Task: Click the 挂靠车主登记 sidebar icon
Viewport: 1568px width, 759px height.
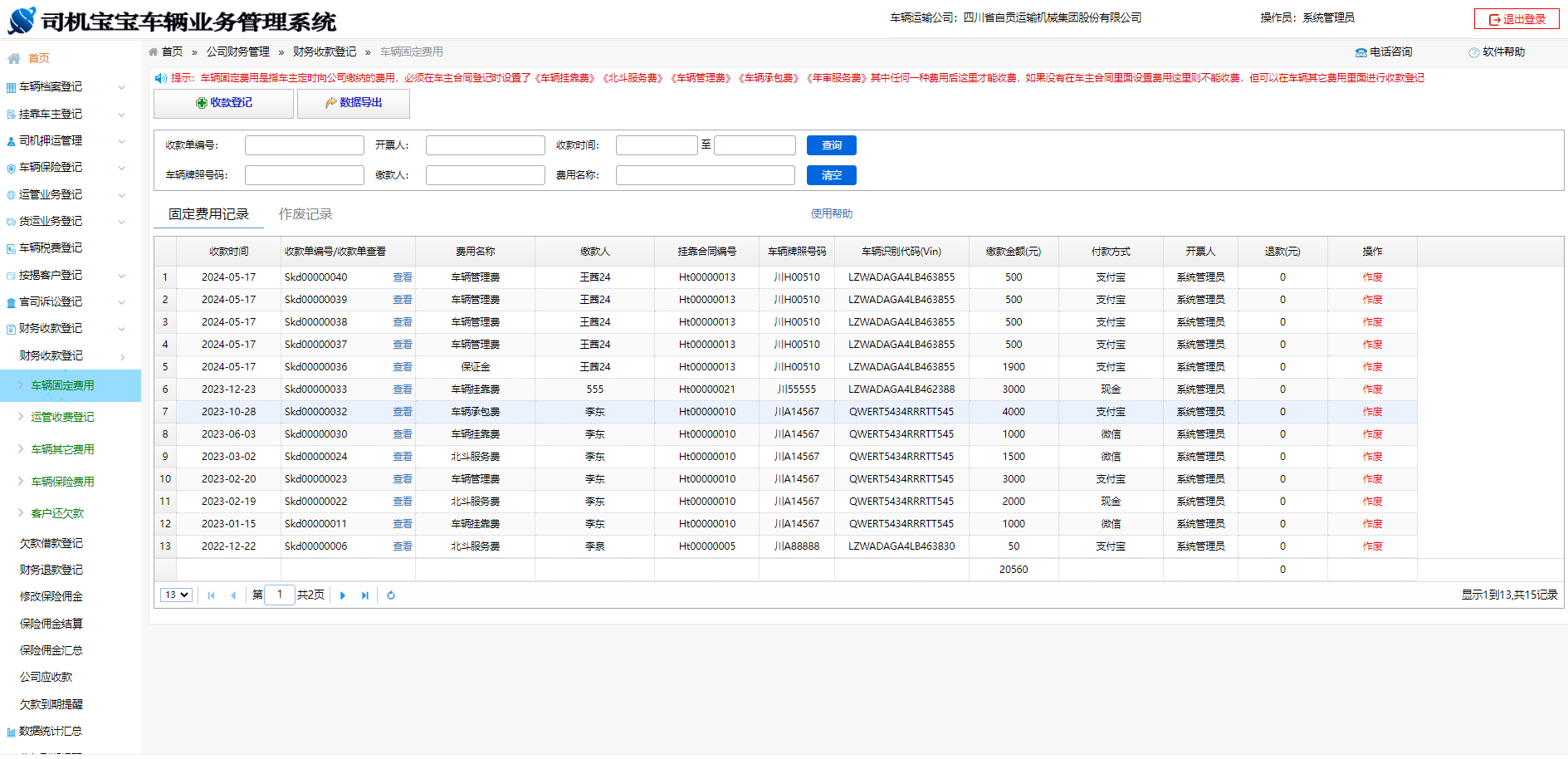Action: (x=11, y=115)
